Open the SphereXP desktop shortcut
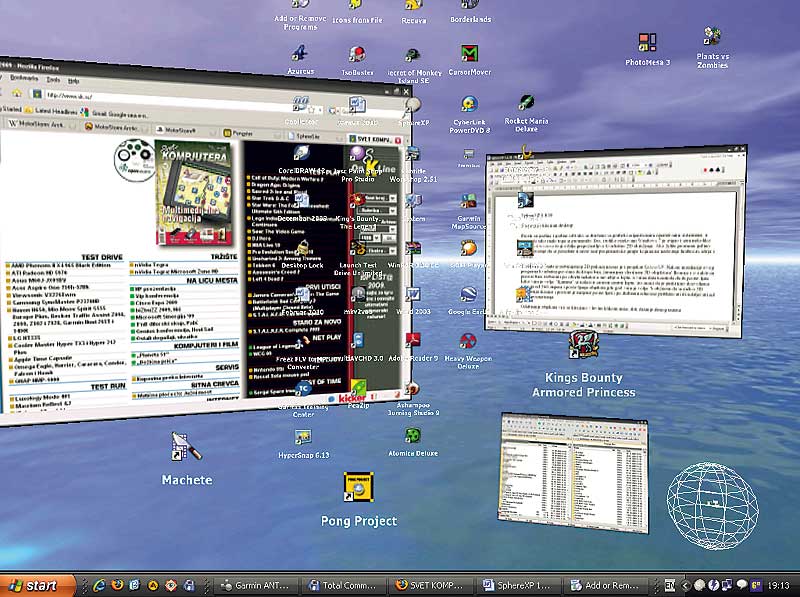This screenshot has height=597, width=800. (x=413, y=106)
